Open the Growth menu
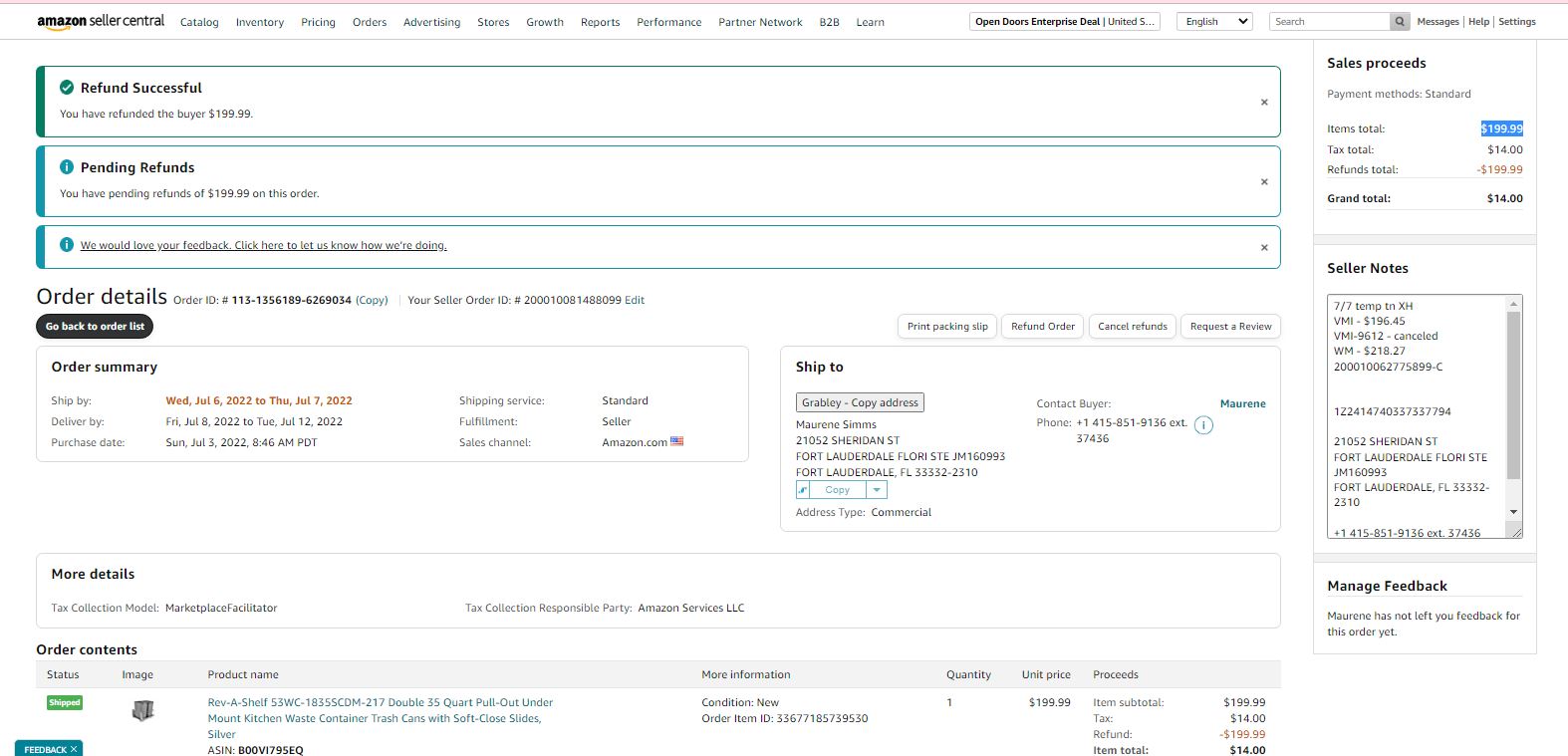 tap(545, 22)
